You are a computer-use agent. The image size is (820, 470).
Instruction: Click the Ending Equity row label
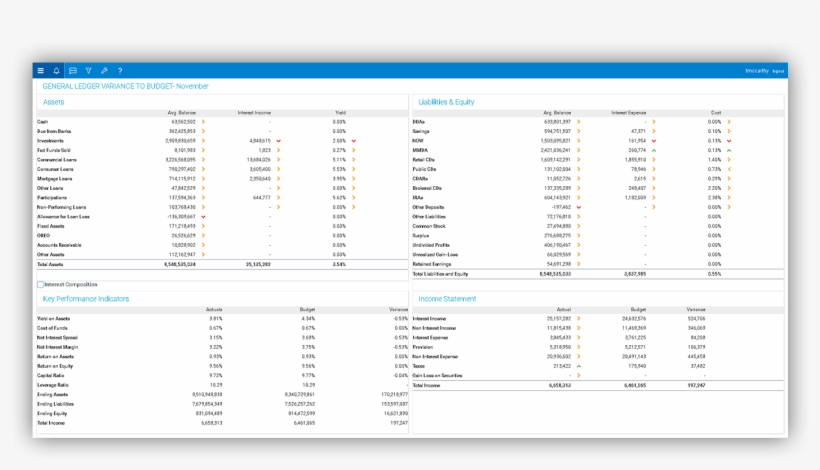click(x=52, y=414)
